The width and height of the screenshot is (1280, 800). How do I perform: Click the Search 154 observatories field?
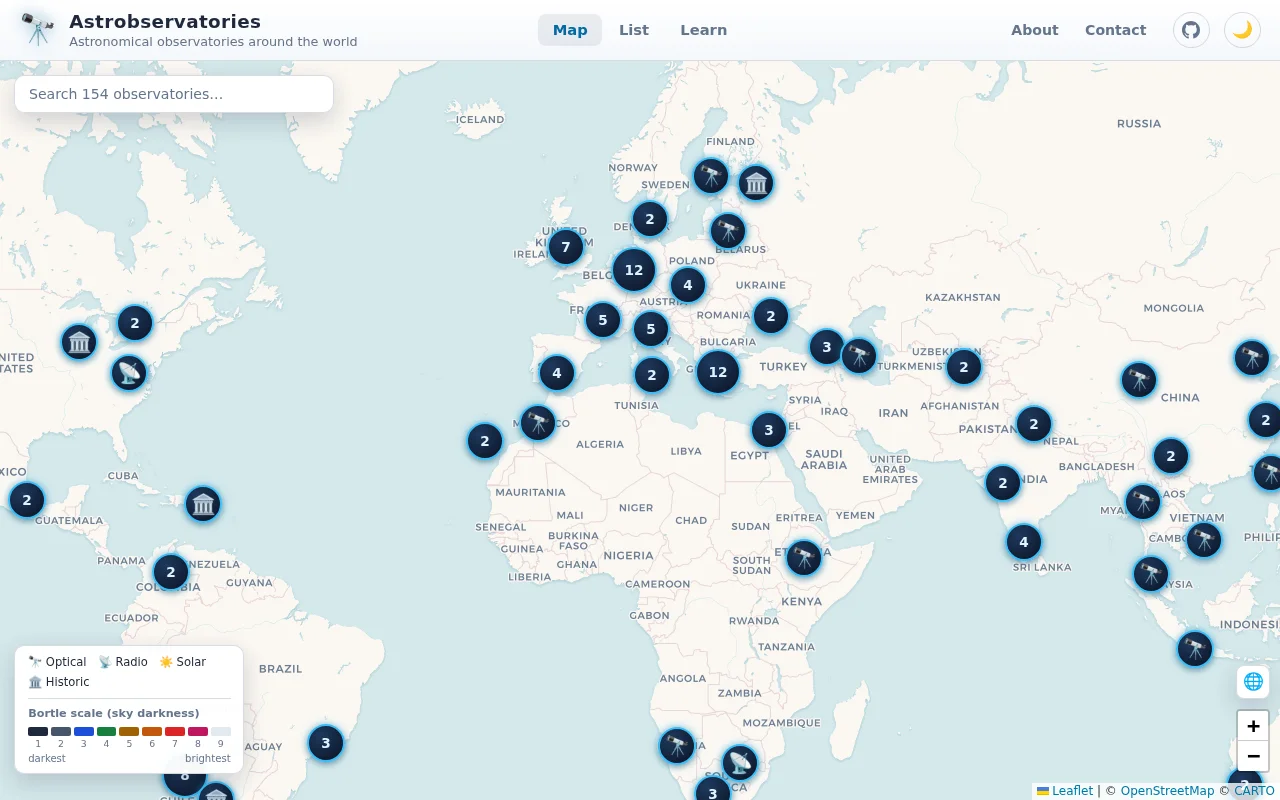174,94
